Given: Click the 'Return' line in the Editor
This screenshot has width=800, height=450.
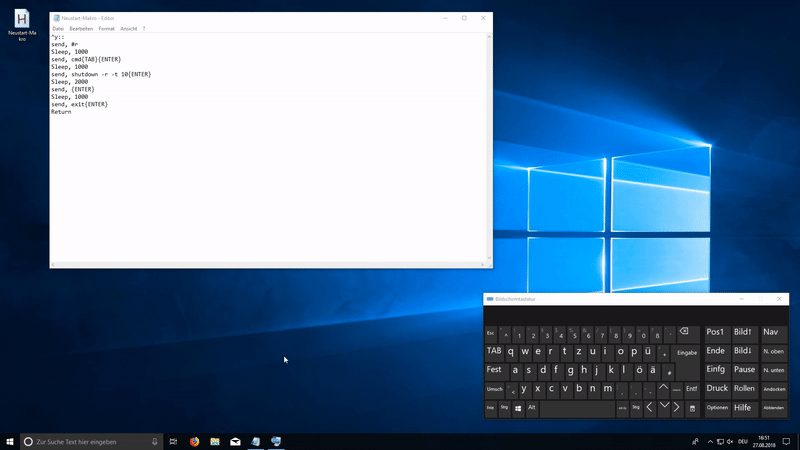Looking at the screenshot, I should click(x=61, y=112).
